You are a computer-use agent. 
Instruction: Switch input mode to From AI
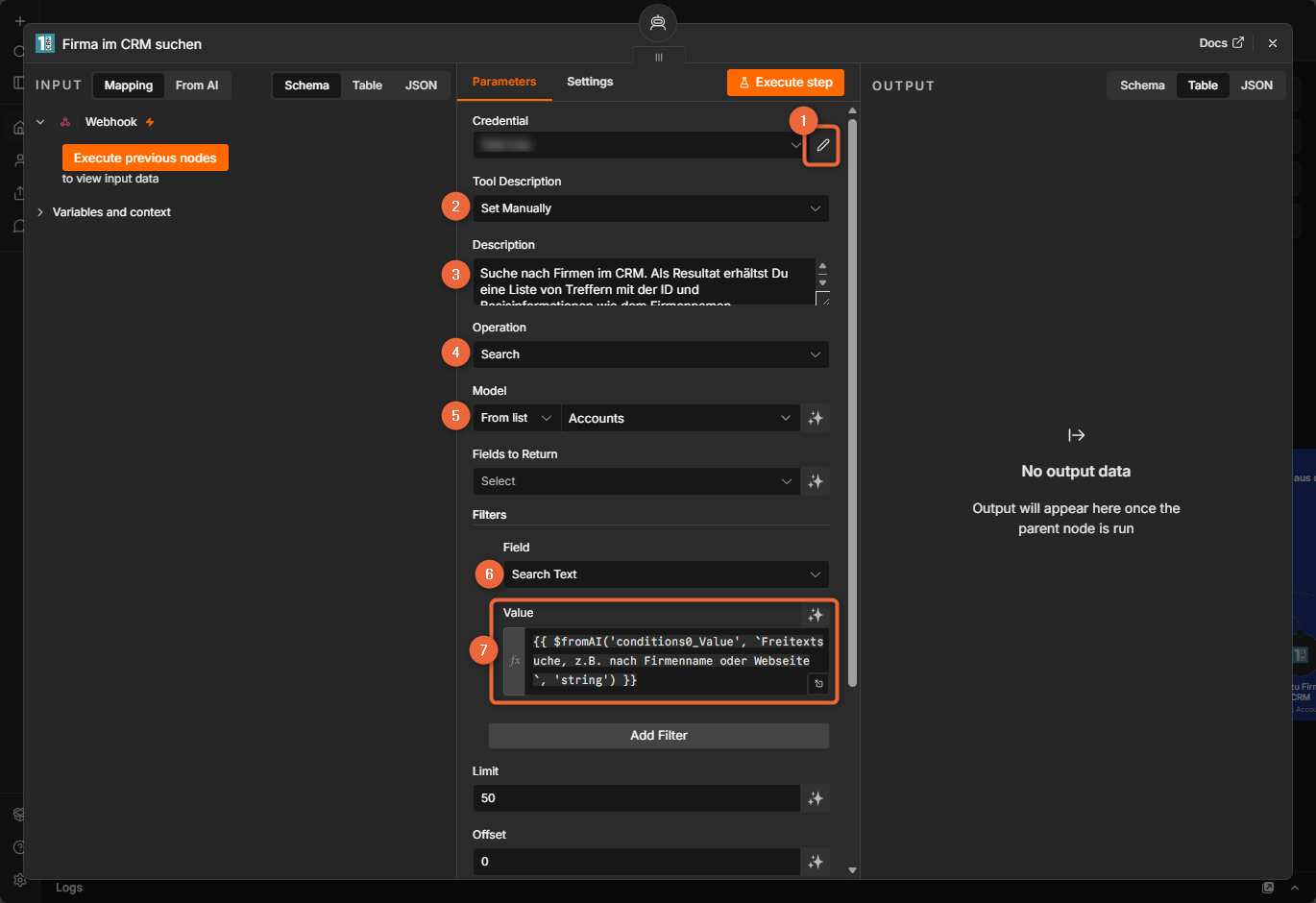(x=197, y=85)
